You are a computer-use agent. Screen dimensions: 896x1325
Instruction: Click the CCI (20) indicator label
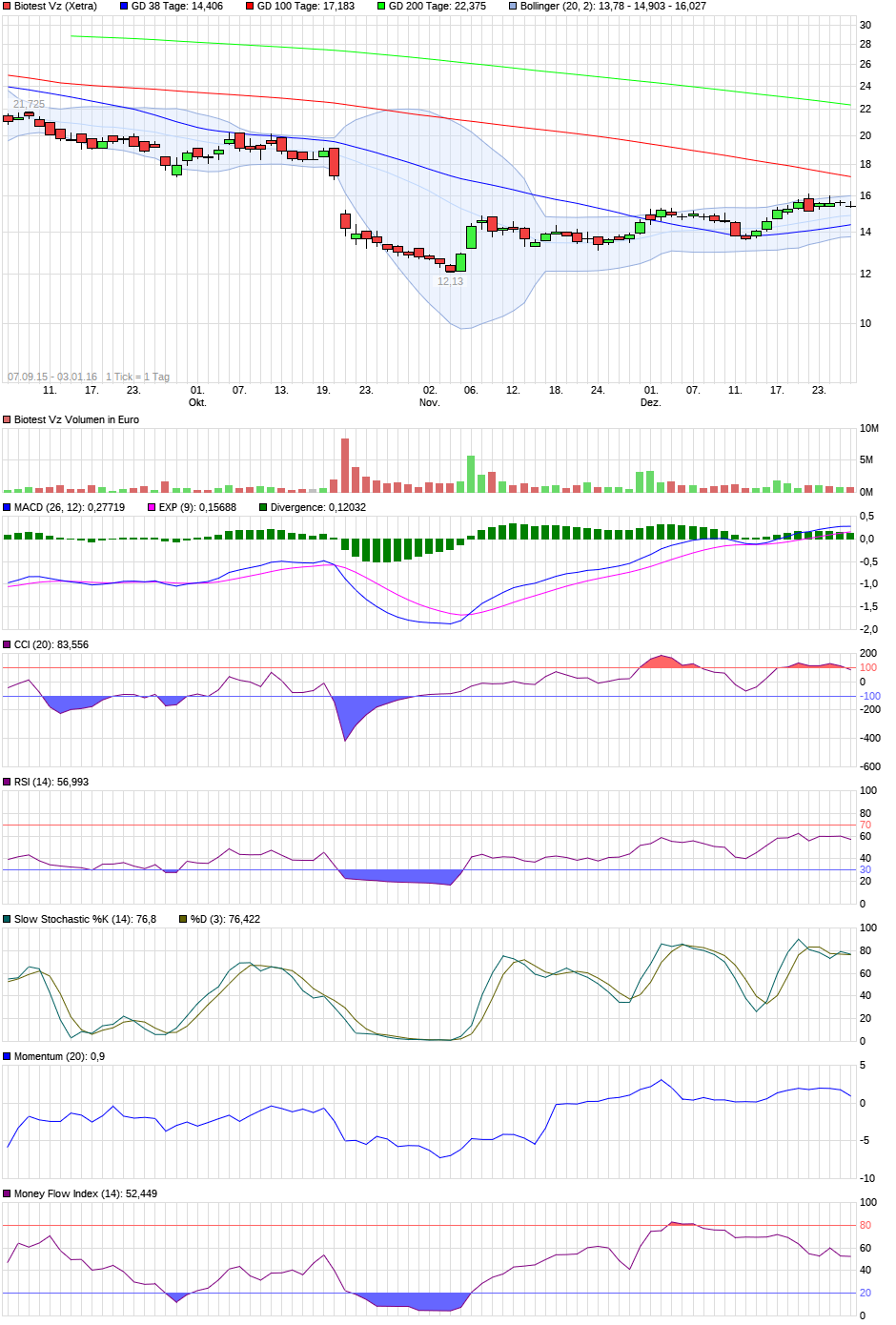(x=51, y=645)
